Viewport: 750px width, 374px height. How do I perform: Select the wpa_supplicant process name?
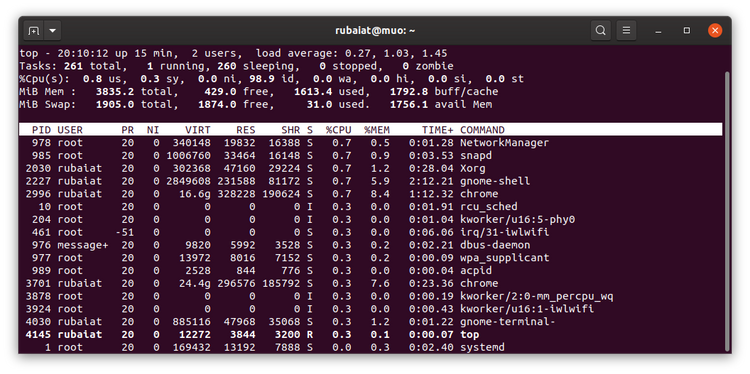tap(505, 258)
